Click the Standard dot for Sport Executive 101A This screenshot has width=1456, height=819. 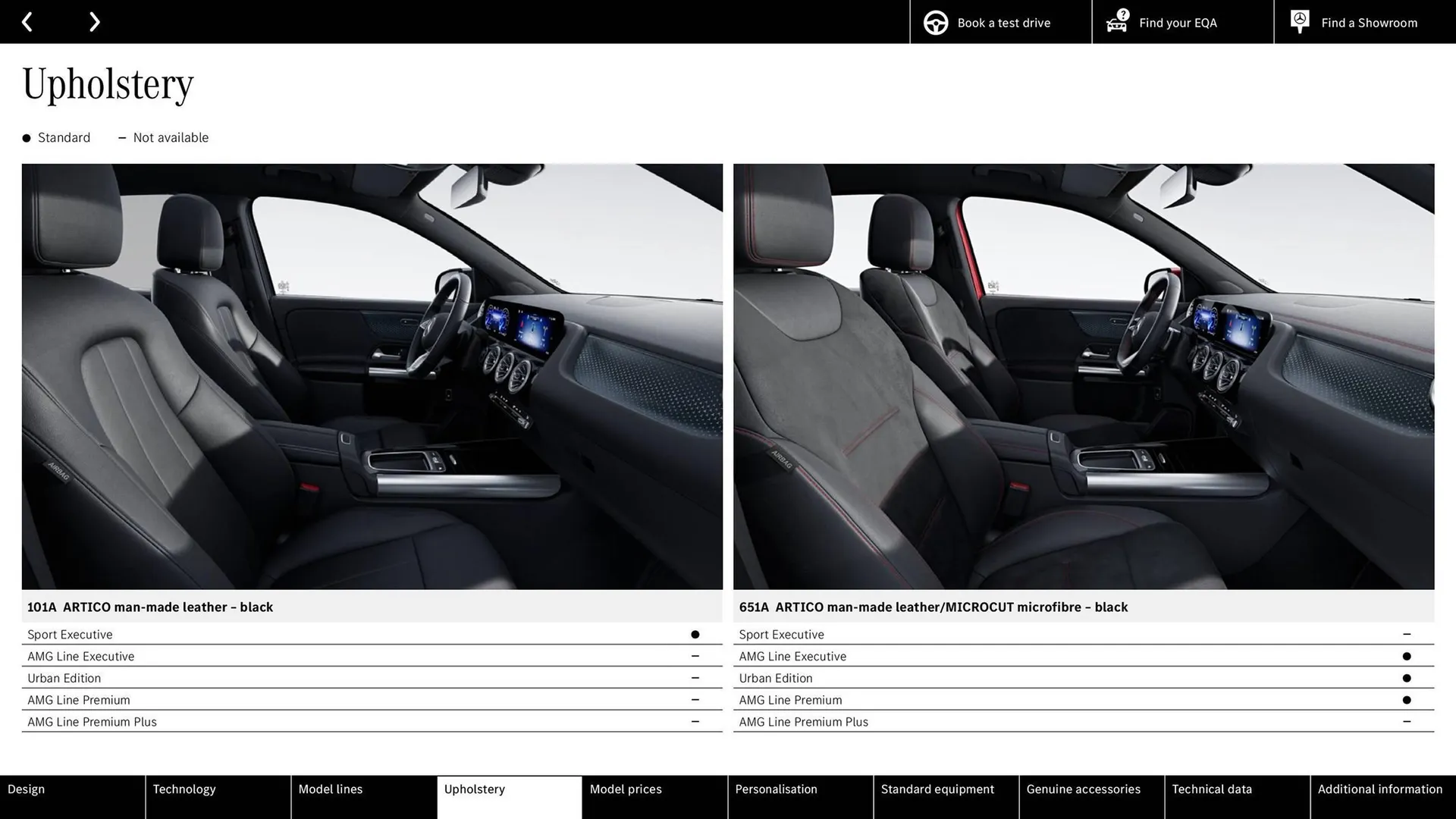(695, 634)
